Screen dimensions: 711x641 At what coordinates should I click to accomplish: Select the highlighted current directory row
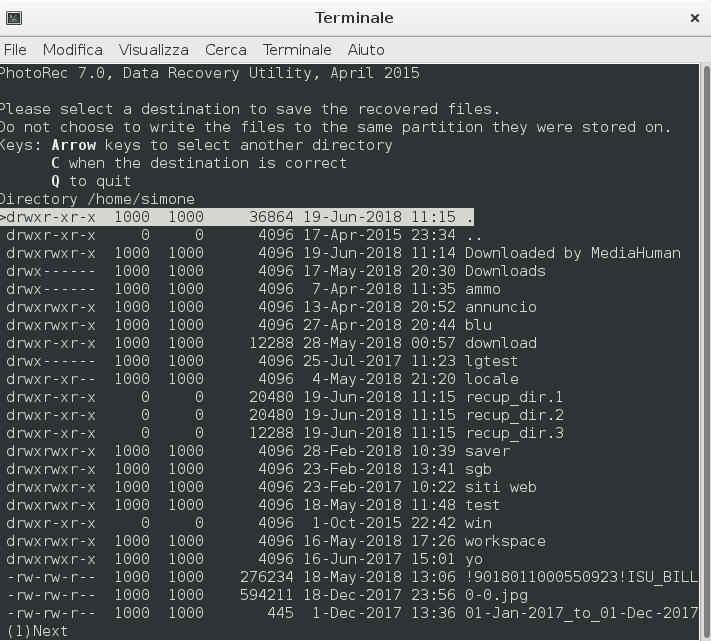pos(240,217)
